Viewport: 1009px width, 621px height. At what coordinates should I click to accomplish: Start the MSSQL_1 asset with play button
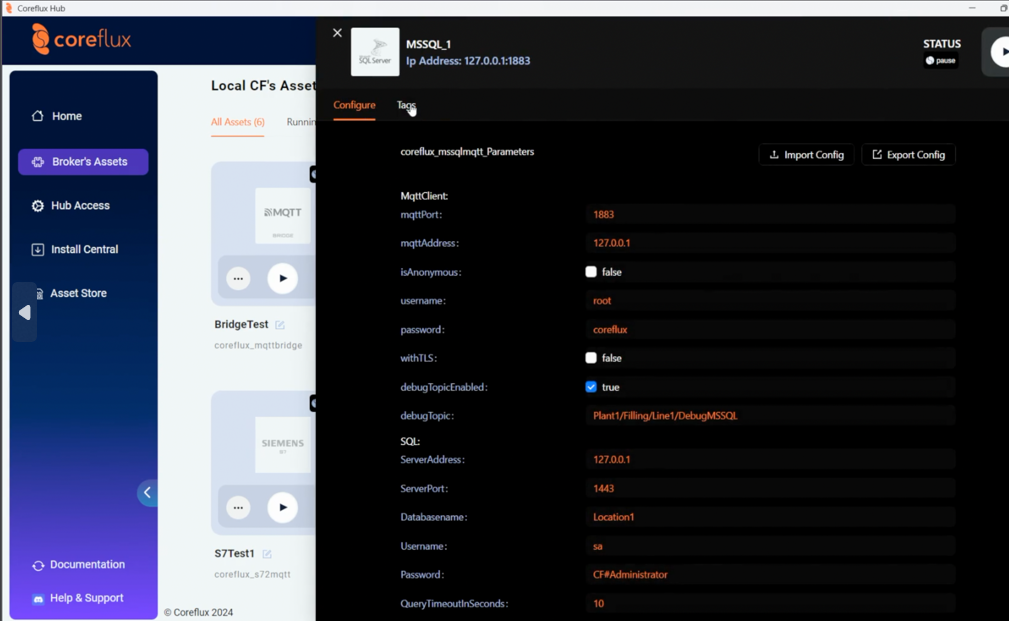[x=999, y=52]
